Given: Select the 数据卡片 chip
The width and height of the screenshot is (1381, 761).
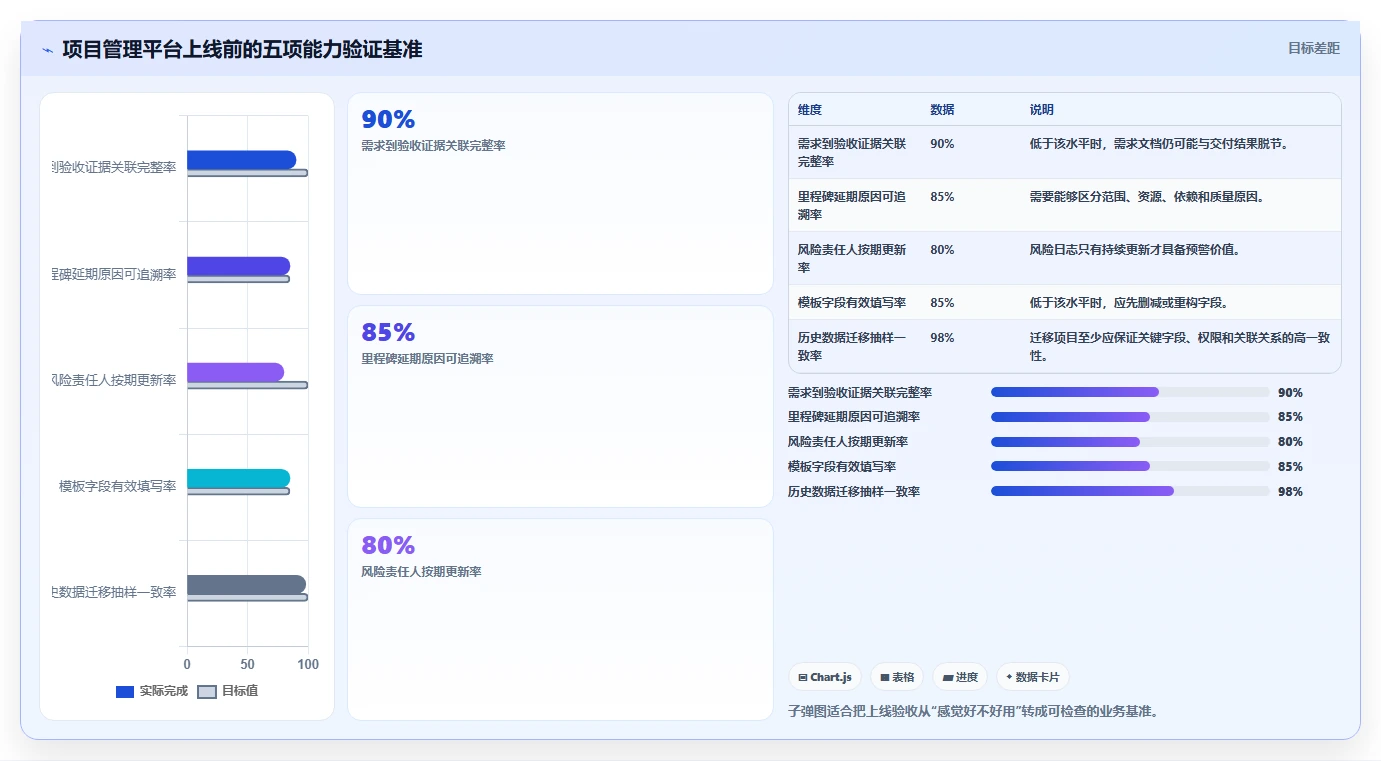Looking at the screenshot, I should coord(1033,677).
